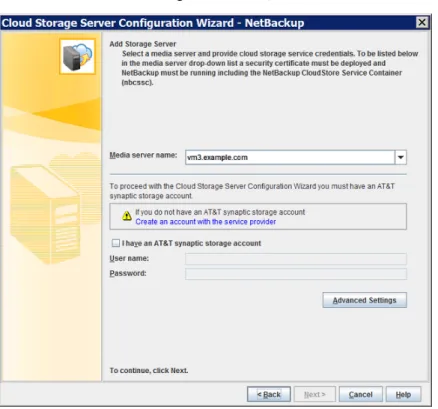Click the storage server cloud icon
The image size is (438, 409).
[x=78, y=56]
